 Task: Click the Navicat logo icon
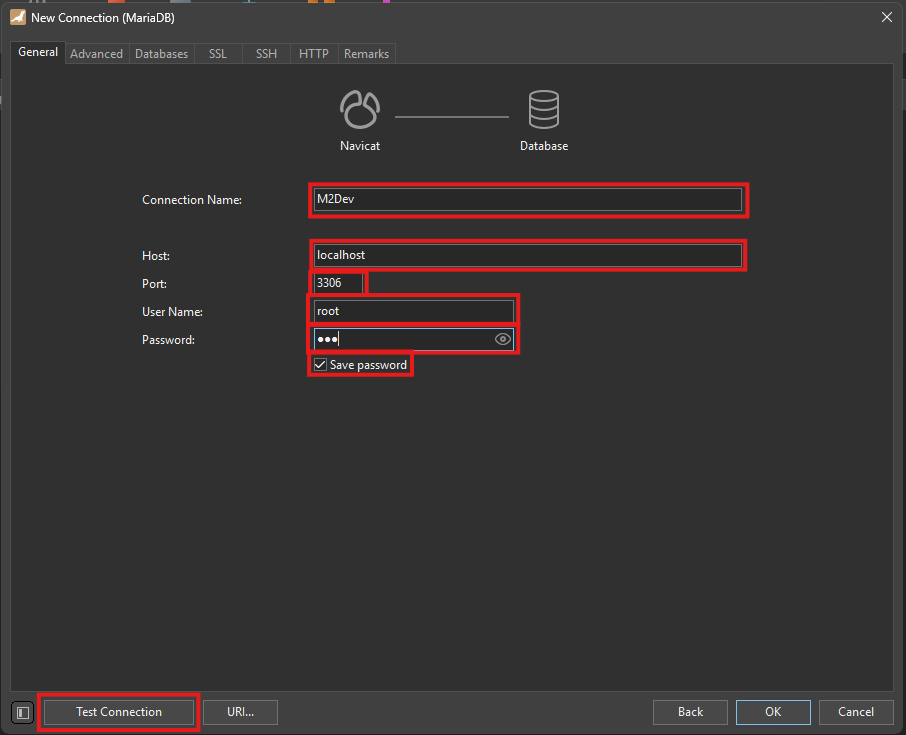[x=360, y=109]
